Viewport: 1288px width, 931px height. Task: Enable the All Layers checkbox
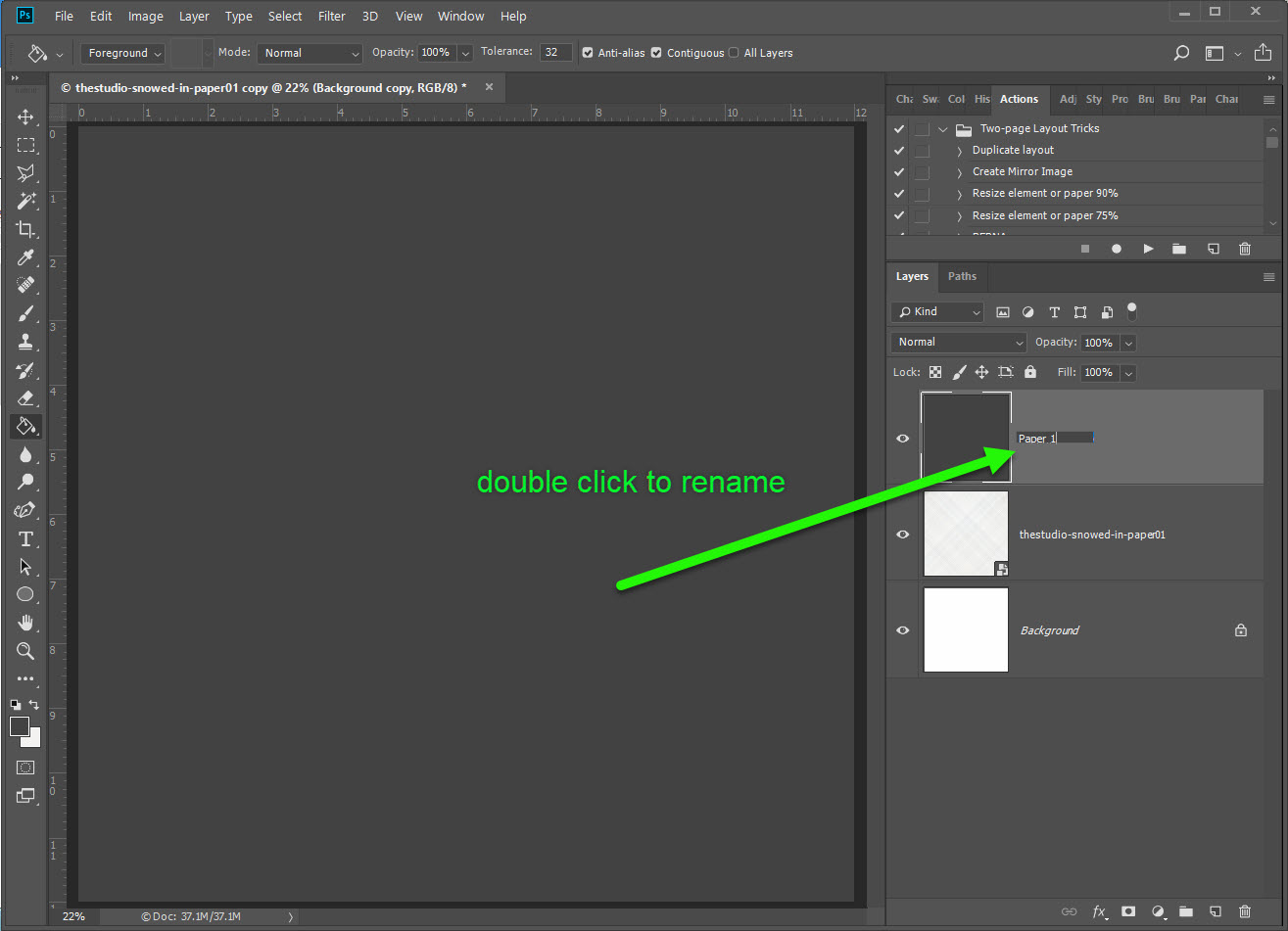point(734,53)
